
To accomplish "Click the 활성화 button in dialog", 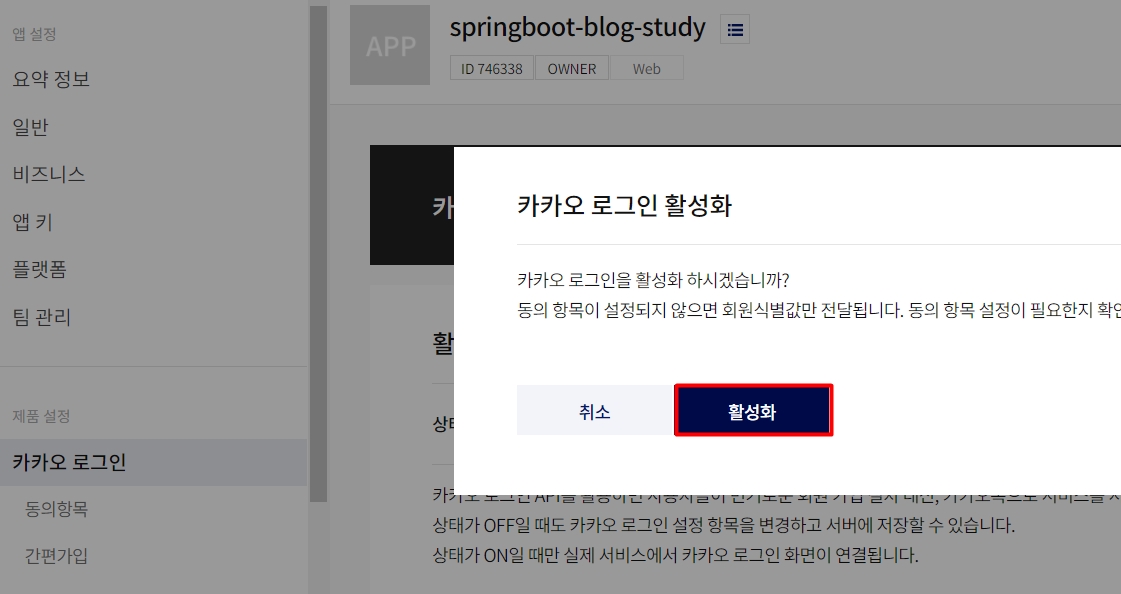I will (x=754, y=410).
